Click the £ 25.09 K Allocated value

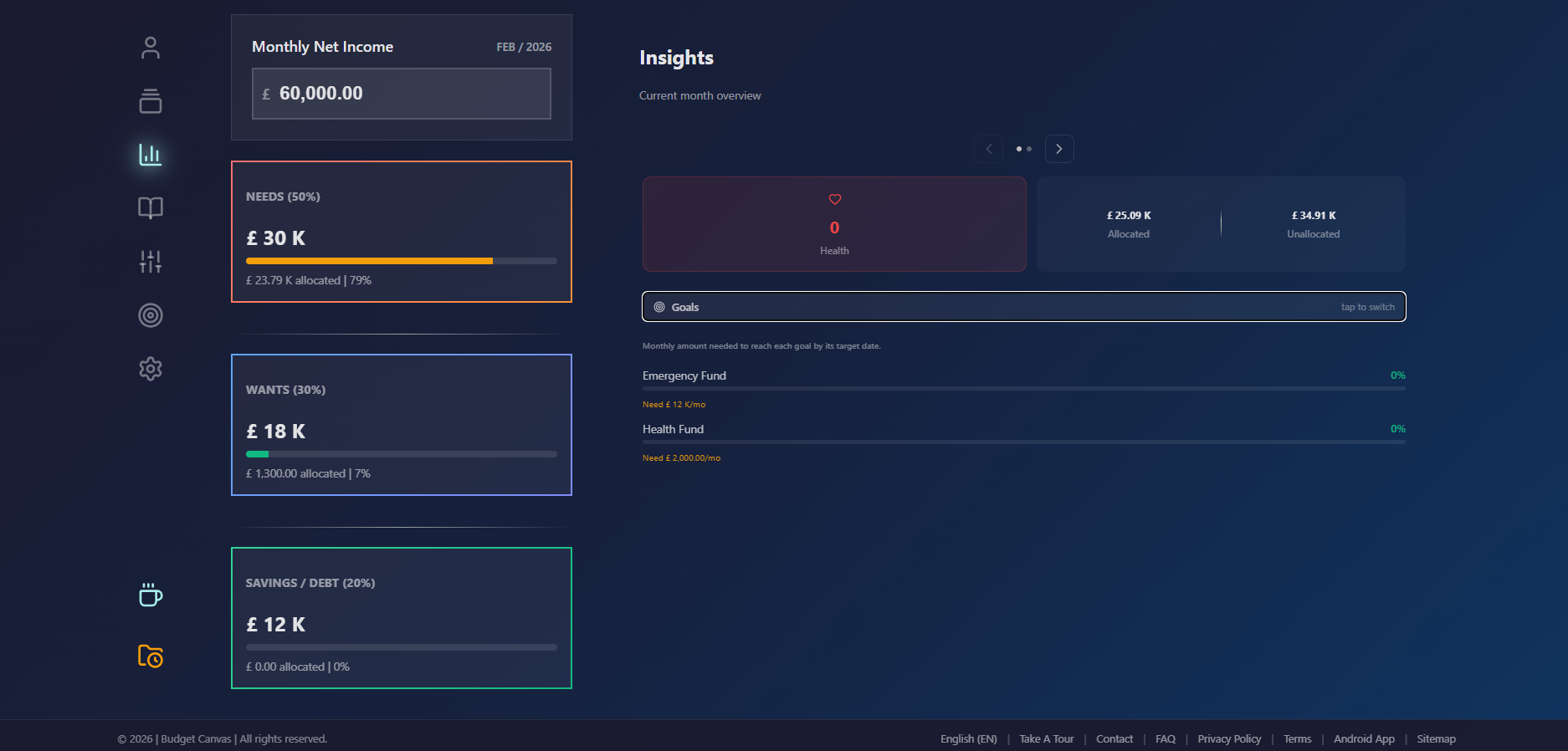click(1129, 216)
